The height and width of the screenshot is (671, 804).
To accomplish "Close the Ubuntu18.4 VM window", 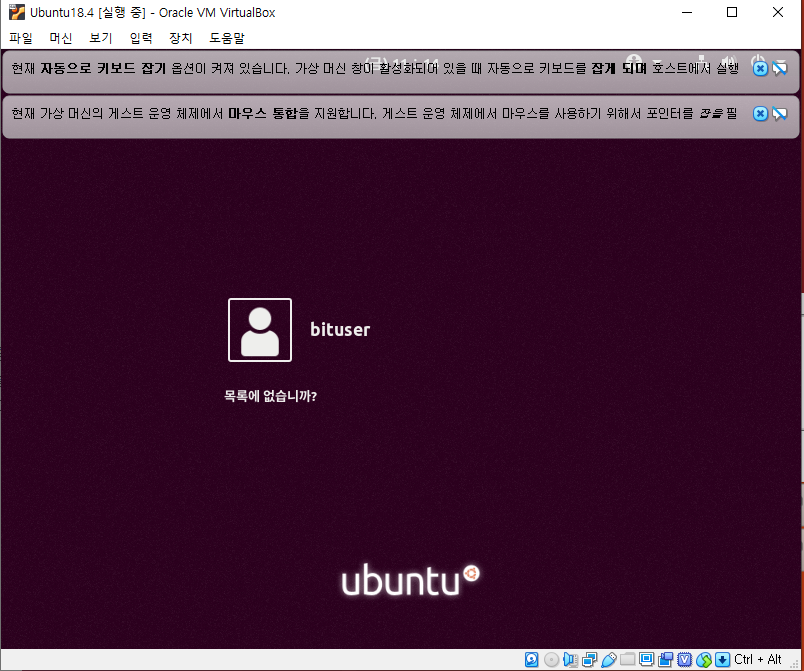I will click(x=778, y=12).
